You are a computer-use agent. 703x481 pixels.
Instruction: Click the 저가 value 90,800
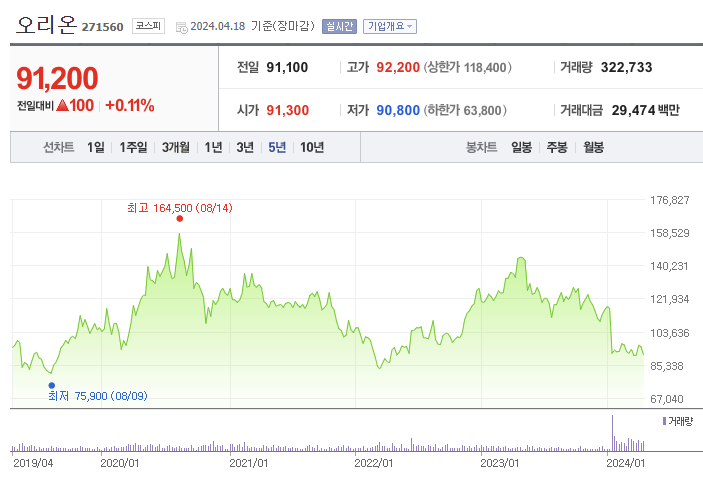pyautogui.click(x=398, y=110)
